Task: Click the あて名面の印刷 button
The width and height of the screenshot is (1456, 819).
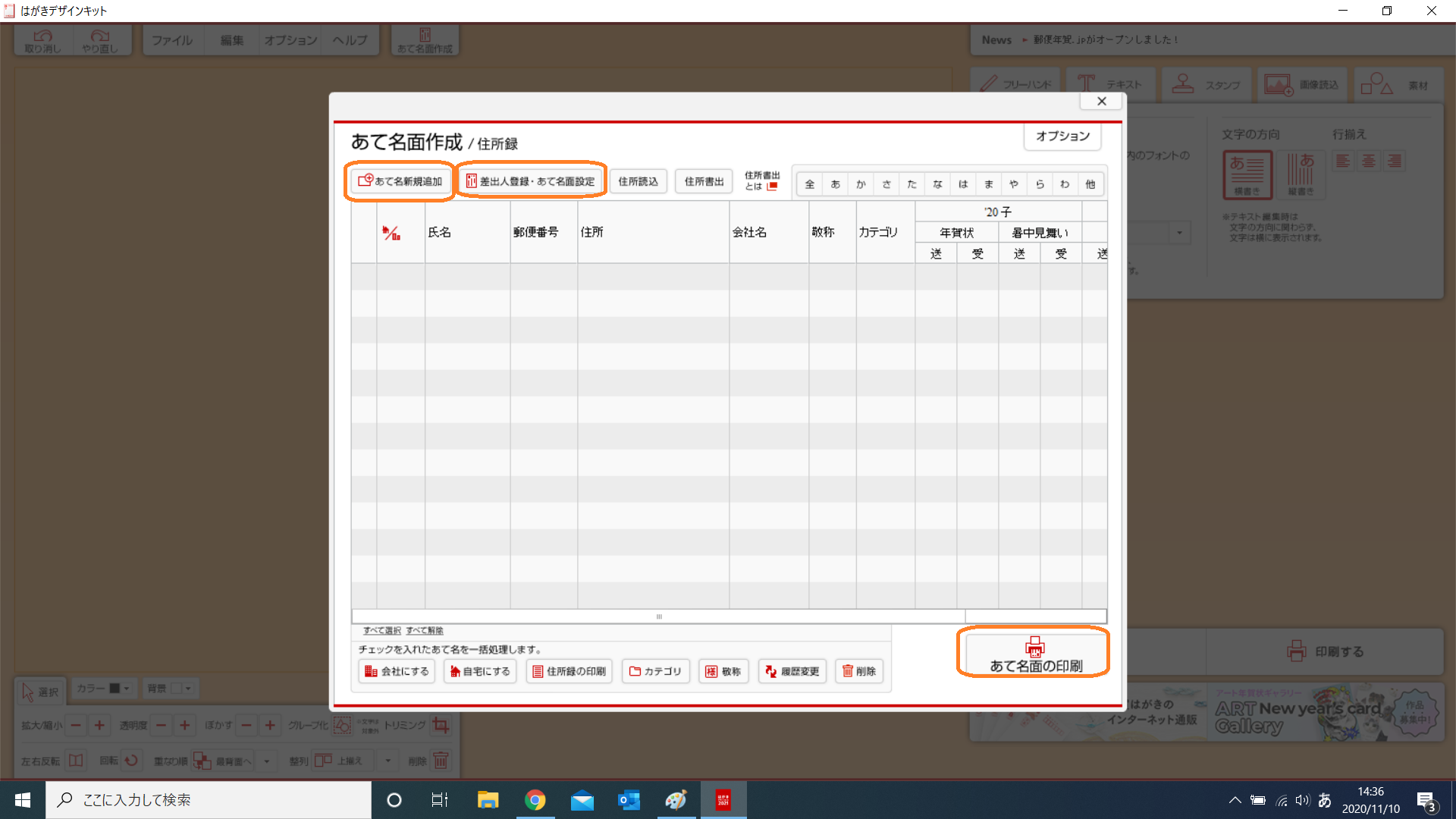Action: 1035,654
